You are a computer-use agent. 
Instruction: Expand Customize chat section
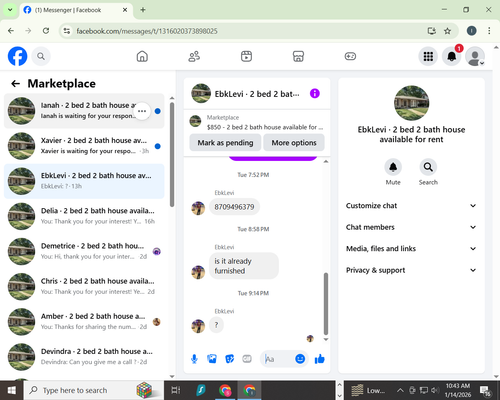[x=411, y=206]
